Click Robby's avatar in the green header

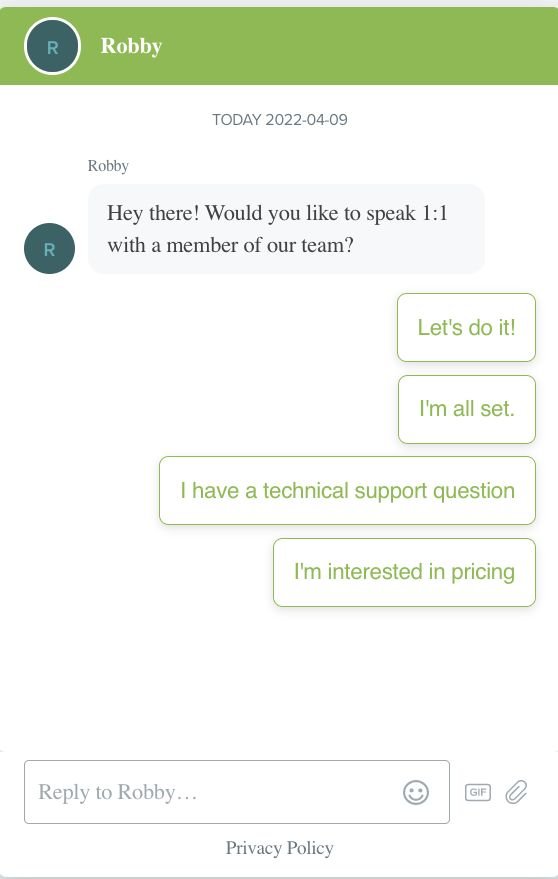pos(52,46)
